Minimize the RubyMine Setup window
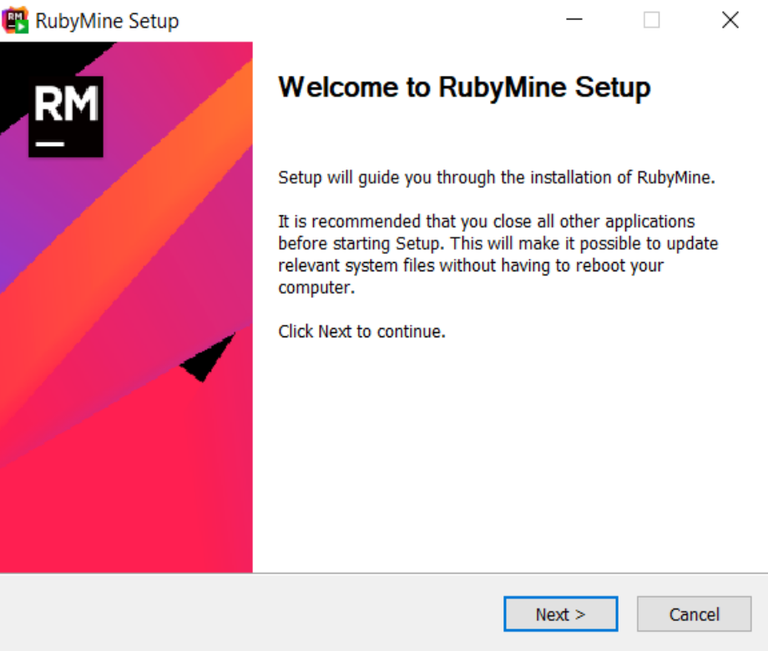This screenshot has height=651, width=768. pos(574,20)
